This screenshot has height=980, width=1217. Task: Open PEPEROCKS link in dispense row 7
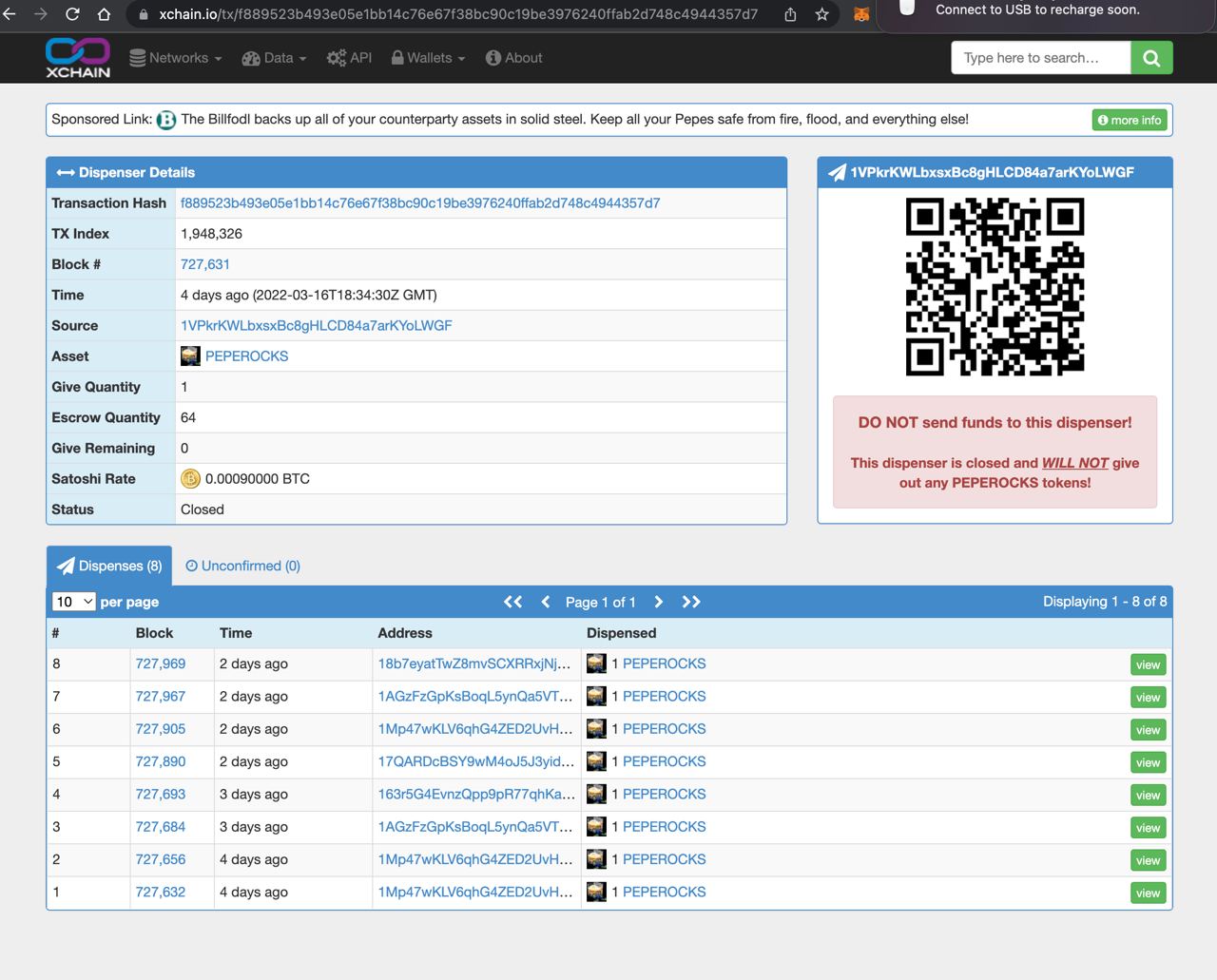point(664,697)
